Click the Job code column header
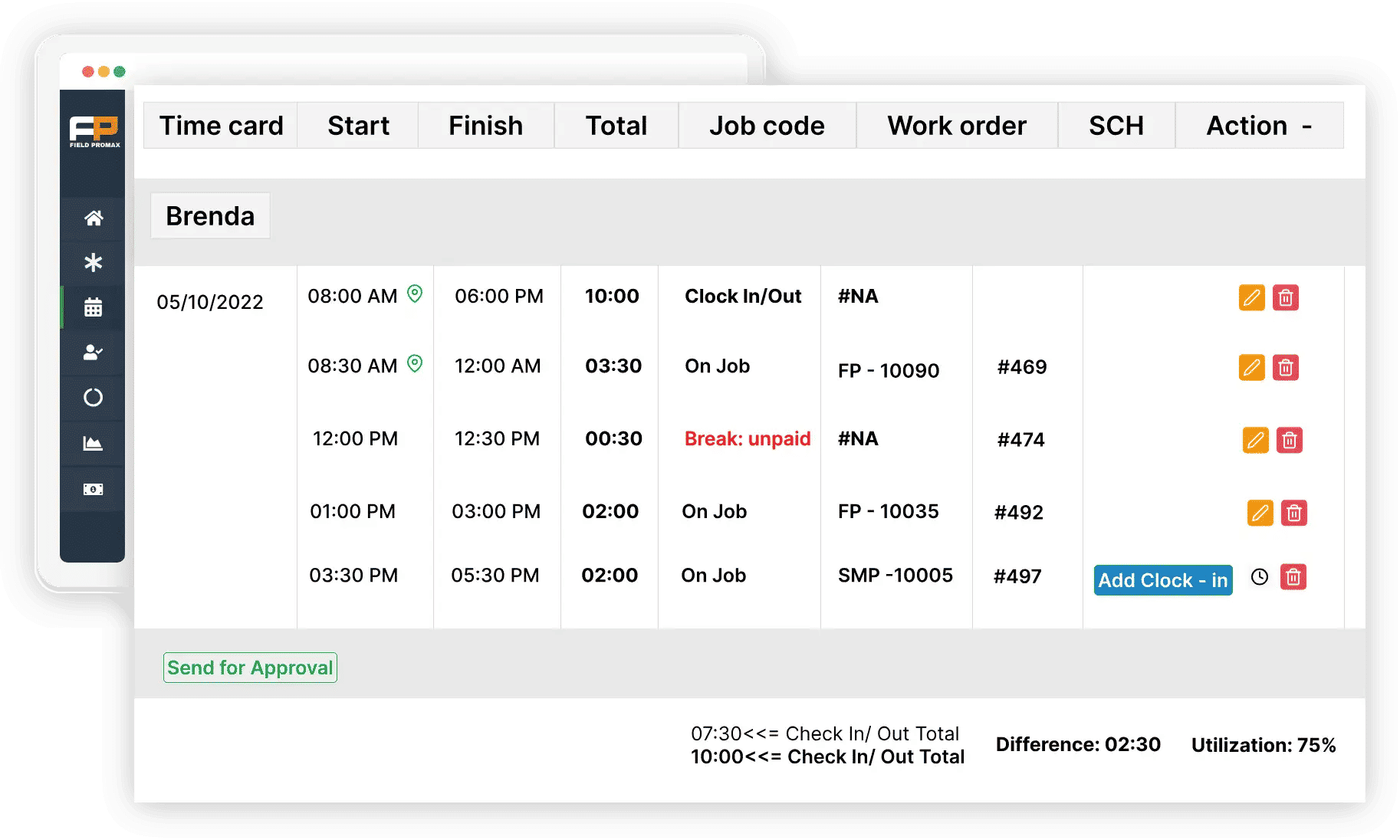The height and width of the screenshot is (840, 1400). tap(767, 126)
